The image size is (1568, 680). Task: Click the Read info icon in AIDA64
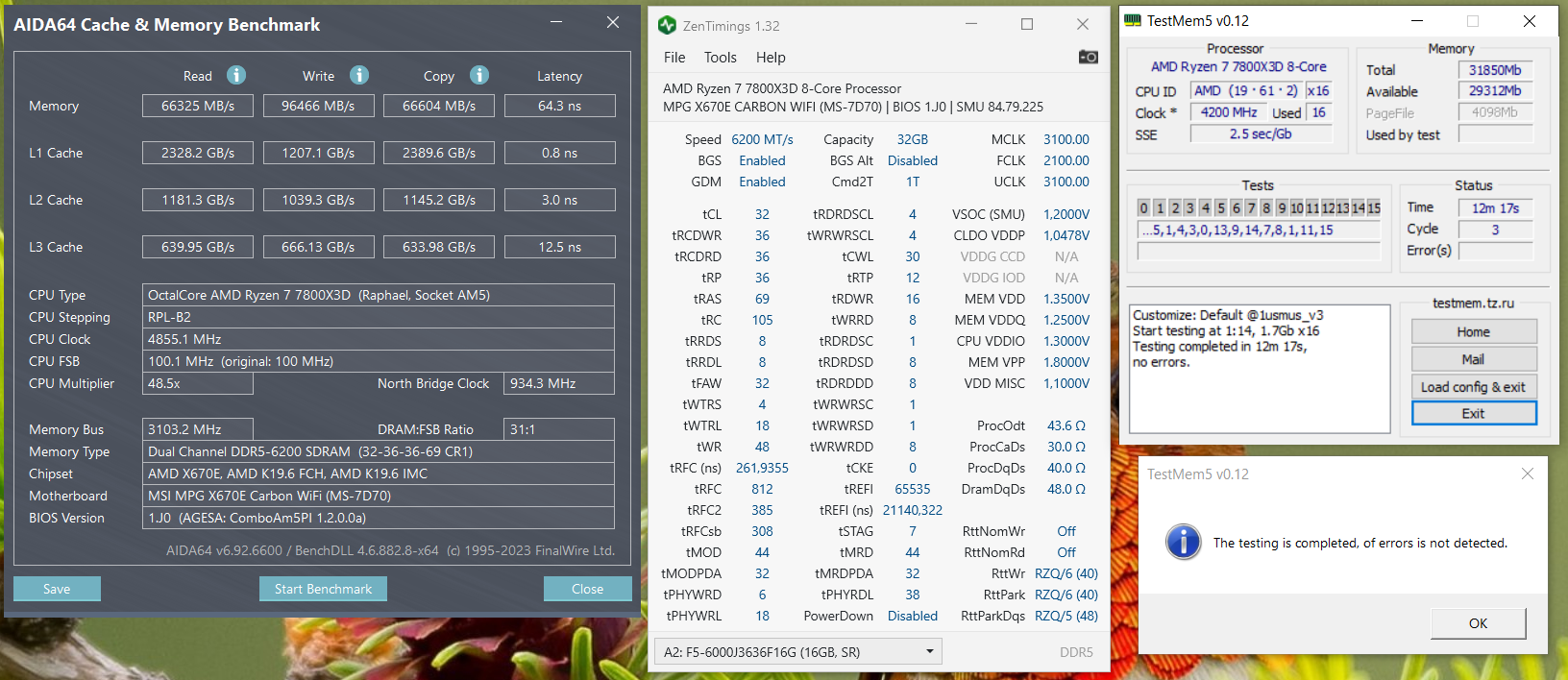(236, 75)
